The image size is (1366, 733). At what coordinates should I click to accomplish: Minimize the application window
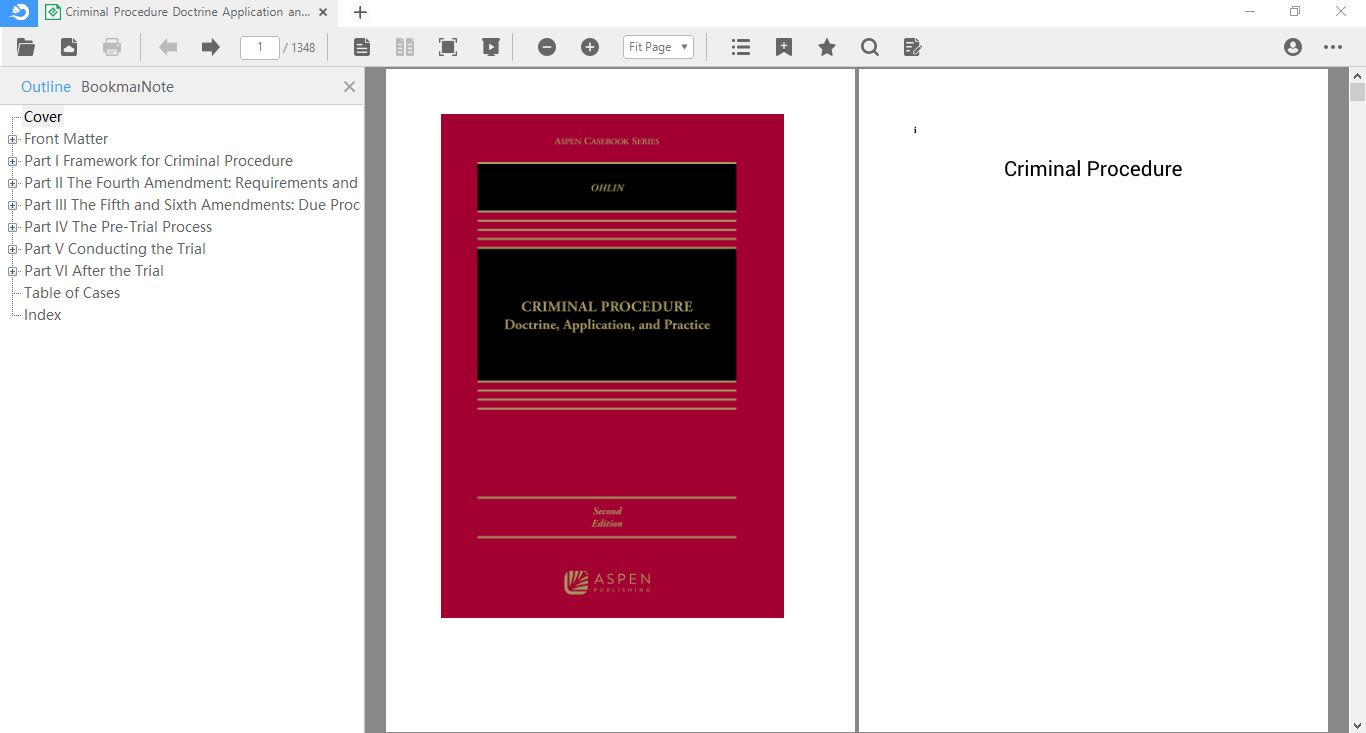click(x=1250, y=12)
